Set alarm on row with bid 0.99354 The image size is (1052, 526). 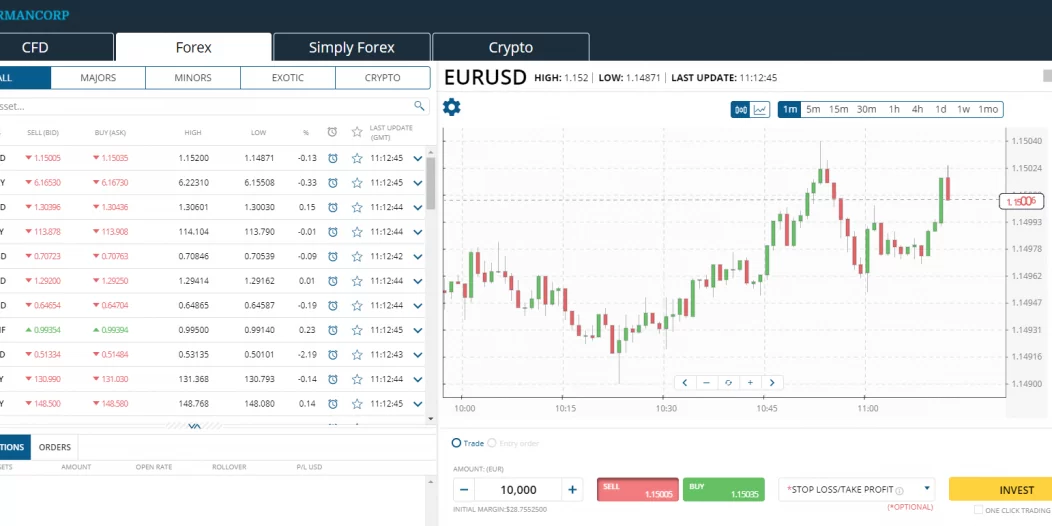pos(333,330)
